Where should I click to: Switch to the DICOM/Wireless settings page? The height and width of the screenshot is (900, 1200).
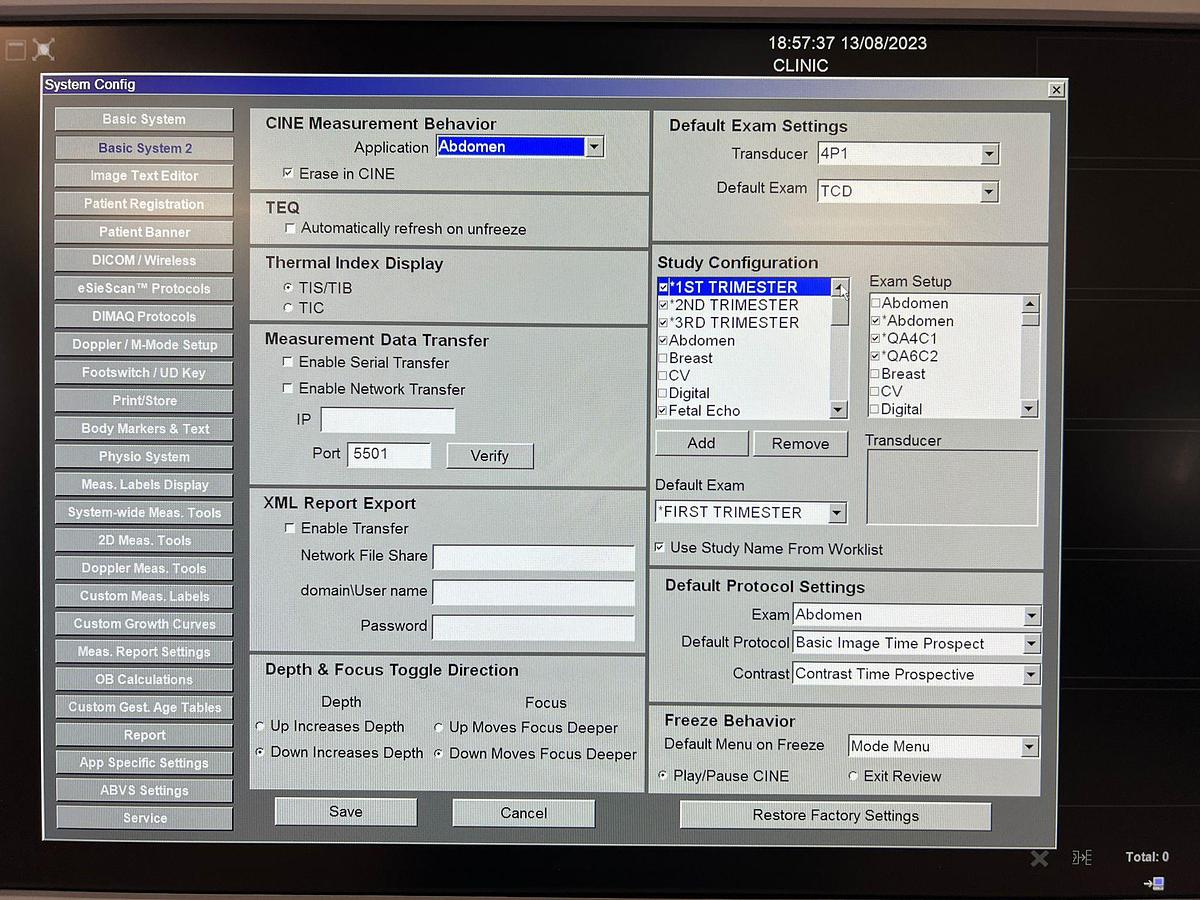pyautogui.click(x=143, y=260)
